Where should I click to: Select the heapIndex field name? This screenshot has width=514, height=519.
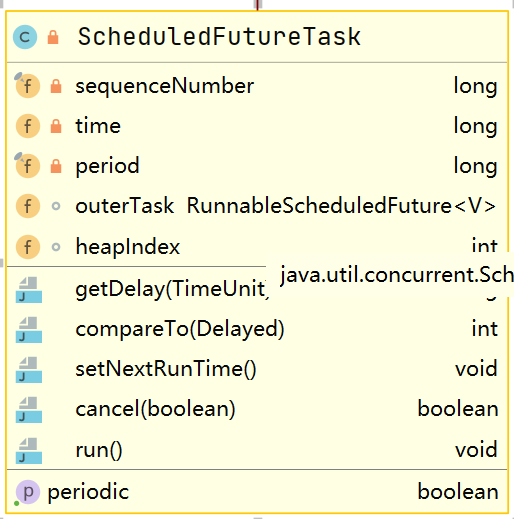pos(128,247)
